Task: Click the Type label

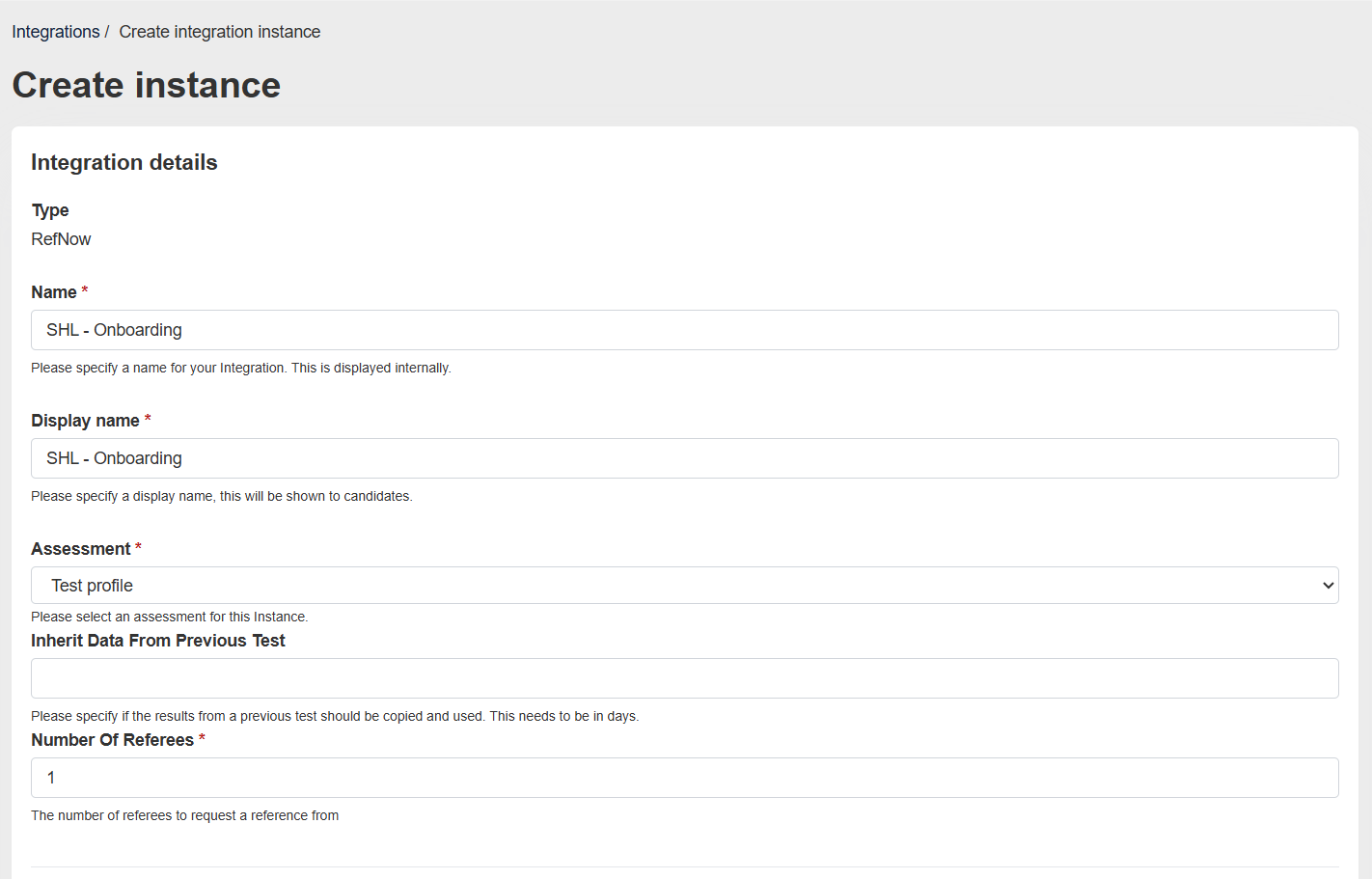Action: [50, 210]
